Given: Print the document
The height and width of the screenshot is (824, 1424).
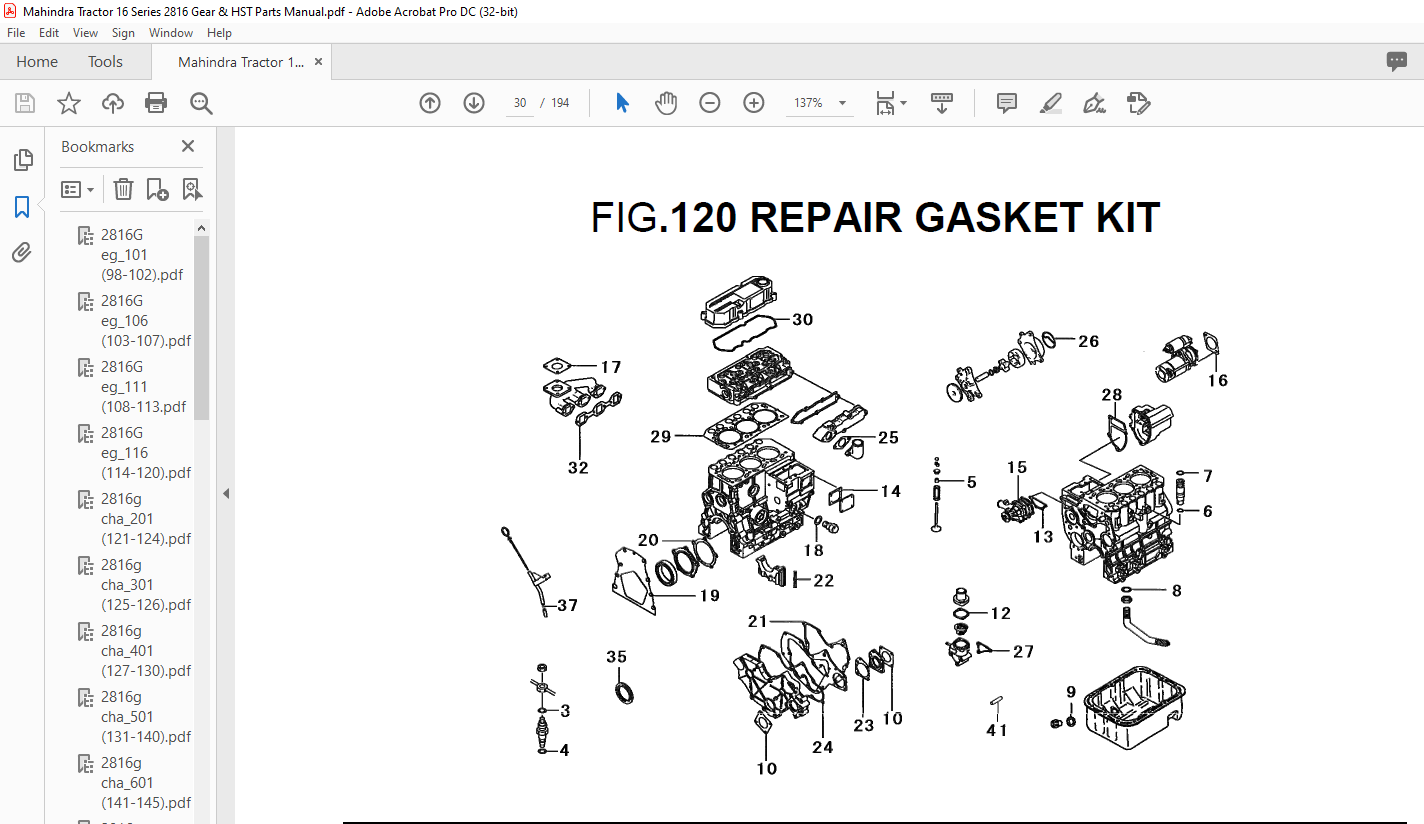Looking at the screenshot, I should click(156, 103).
